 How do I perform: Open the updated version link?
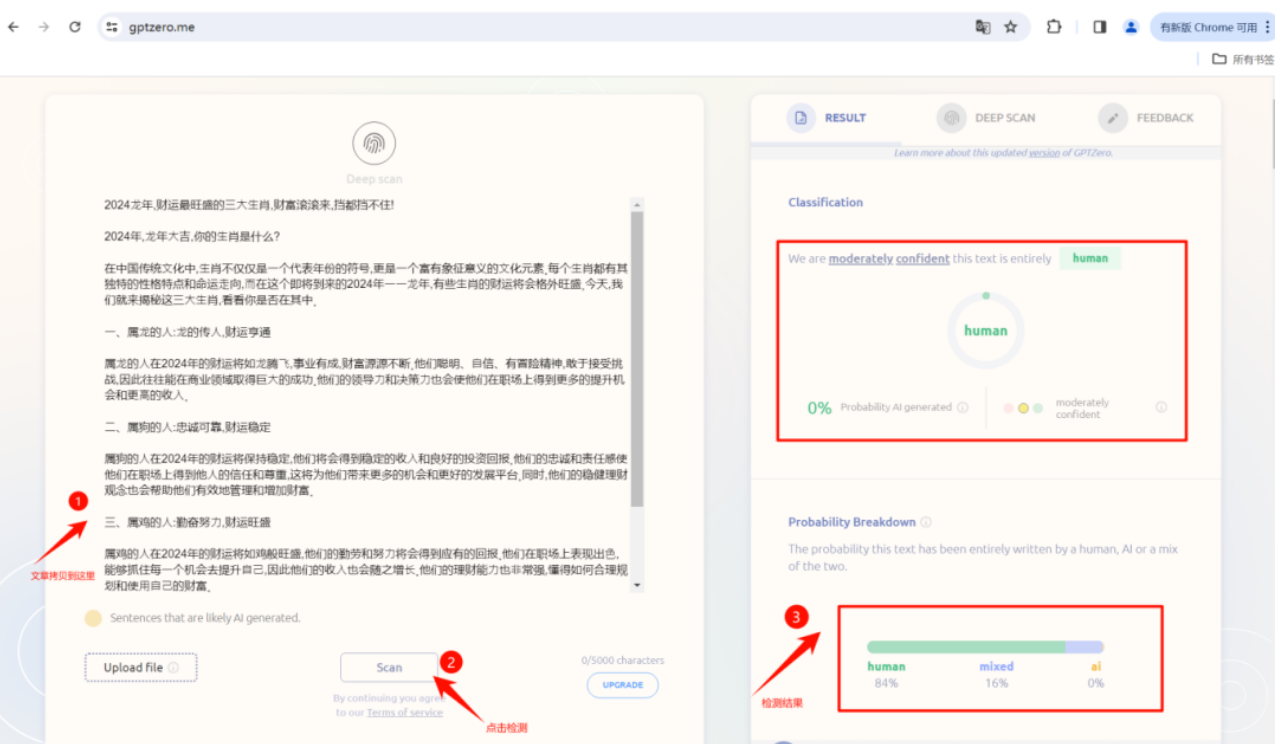tap(1044, 153)
